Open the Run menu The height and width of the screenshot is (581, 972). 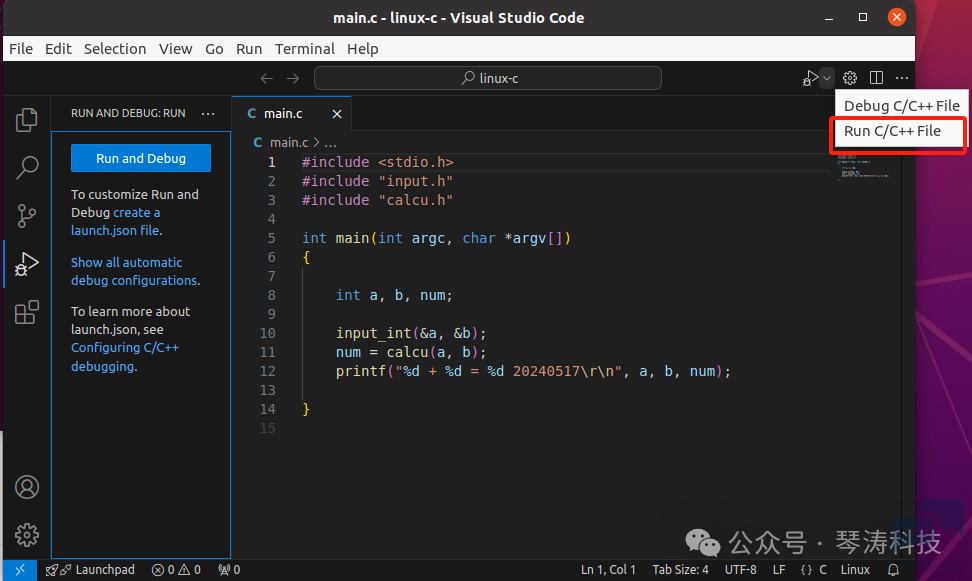pyautogui.click(x=249, y=49)
